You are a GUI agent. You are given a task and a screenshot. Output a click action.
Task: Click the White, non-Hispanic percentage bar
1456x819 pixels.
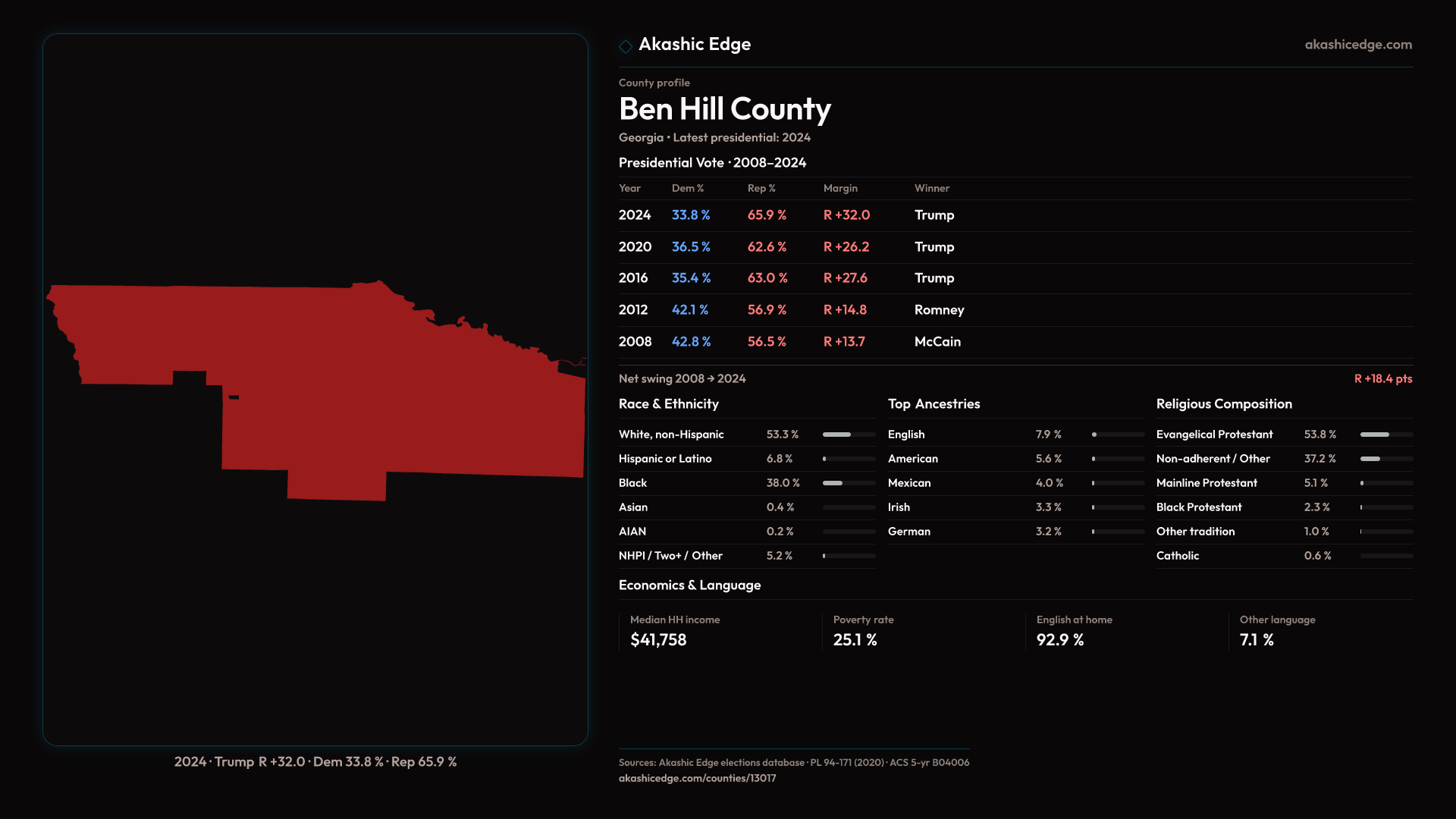coord(849,435)
